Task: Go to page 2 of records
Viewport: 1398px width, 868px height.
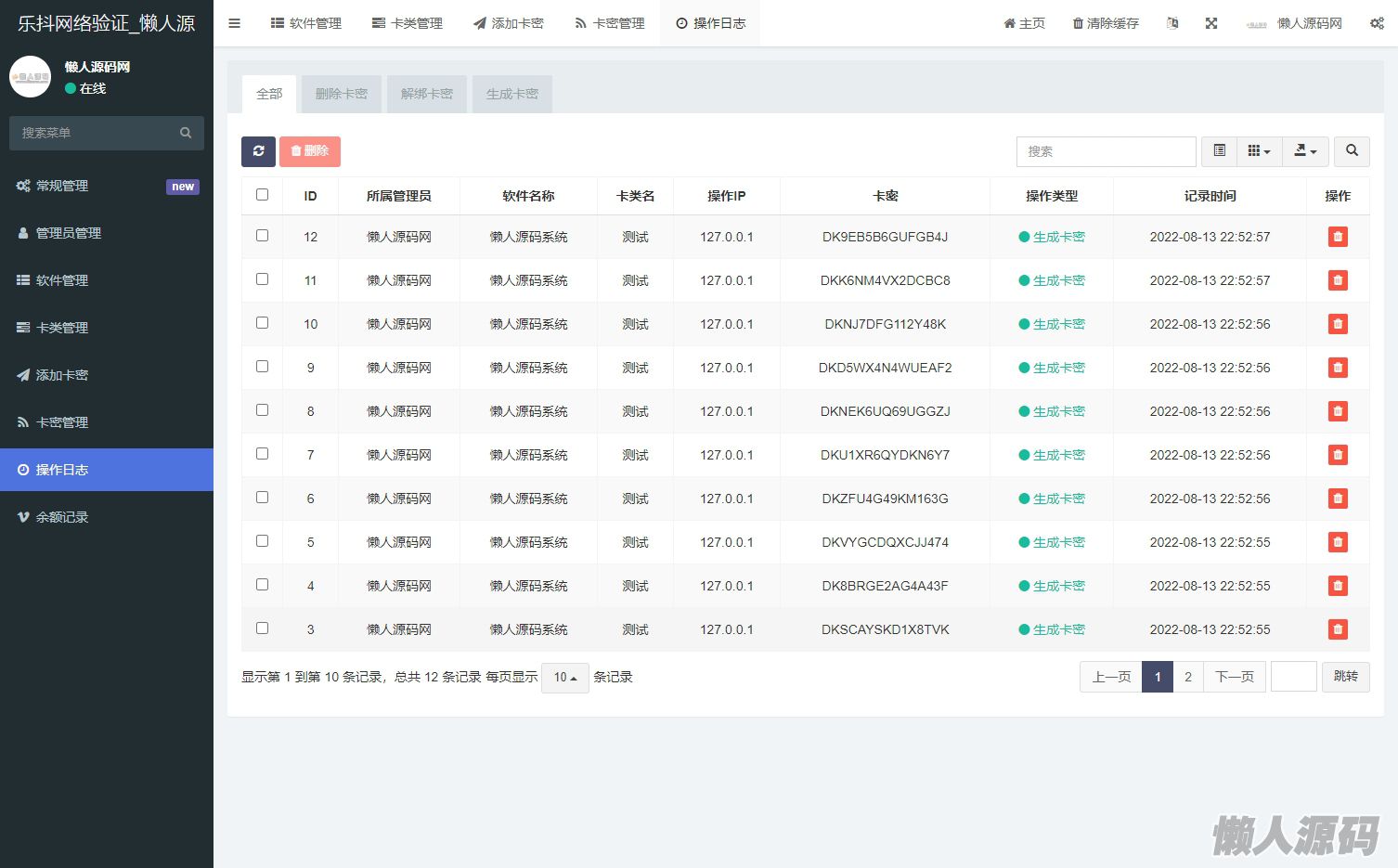Action: click(x=1187, y=677)
